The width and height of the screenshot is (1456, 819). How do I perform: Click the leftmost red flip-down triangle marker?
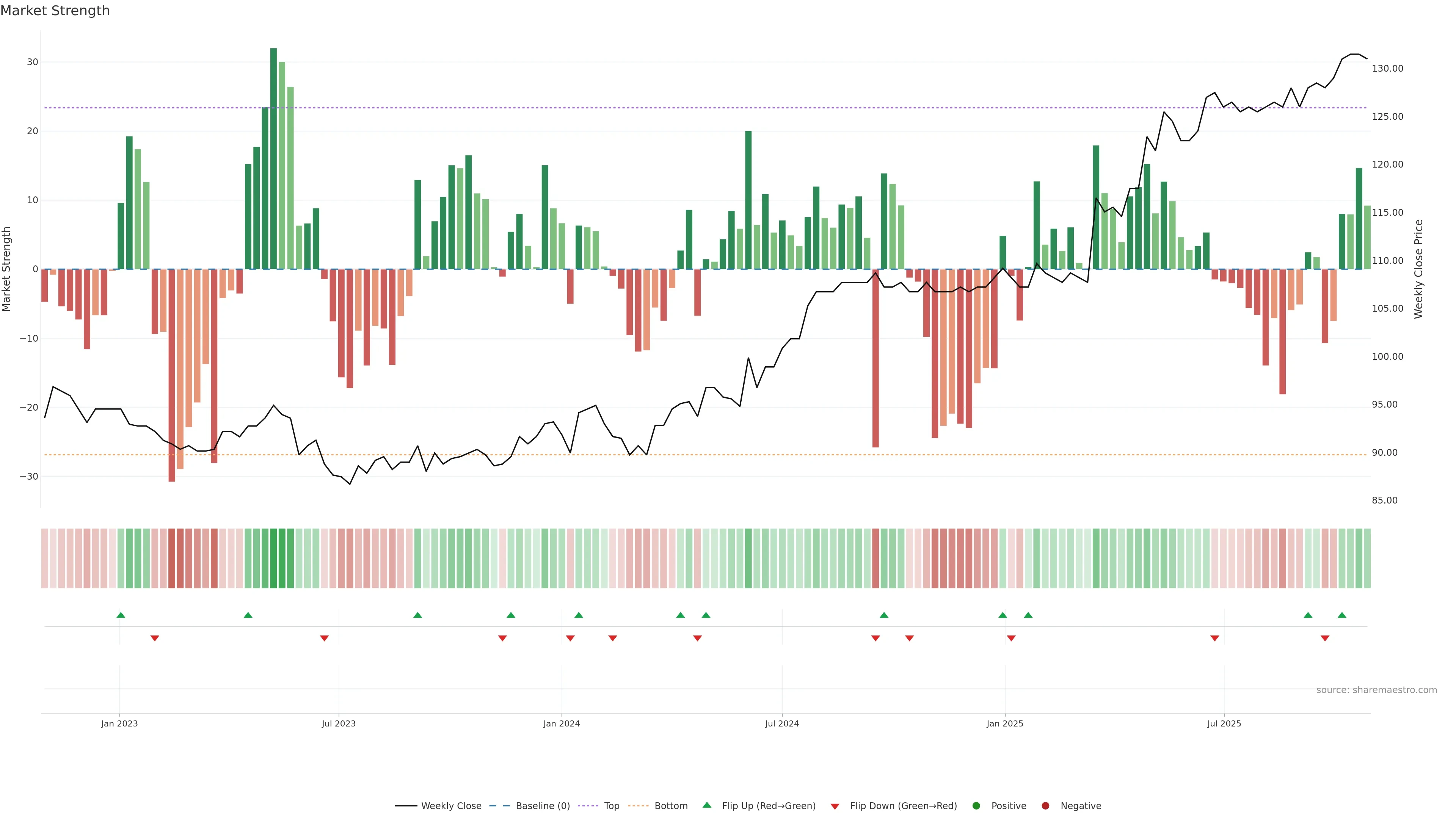(155, 638)
